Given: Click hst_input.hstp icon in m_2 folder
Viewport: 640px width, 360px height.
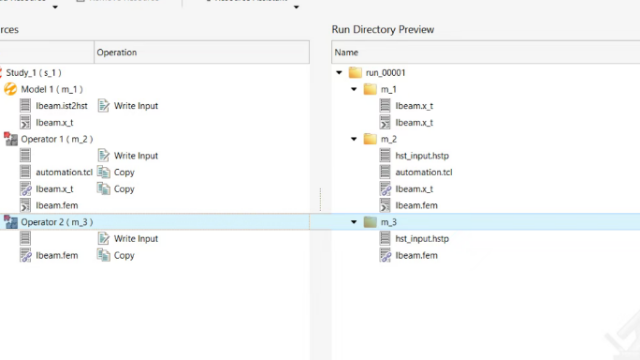Looking at the screenshot, I should point(385,156).
